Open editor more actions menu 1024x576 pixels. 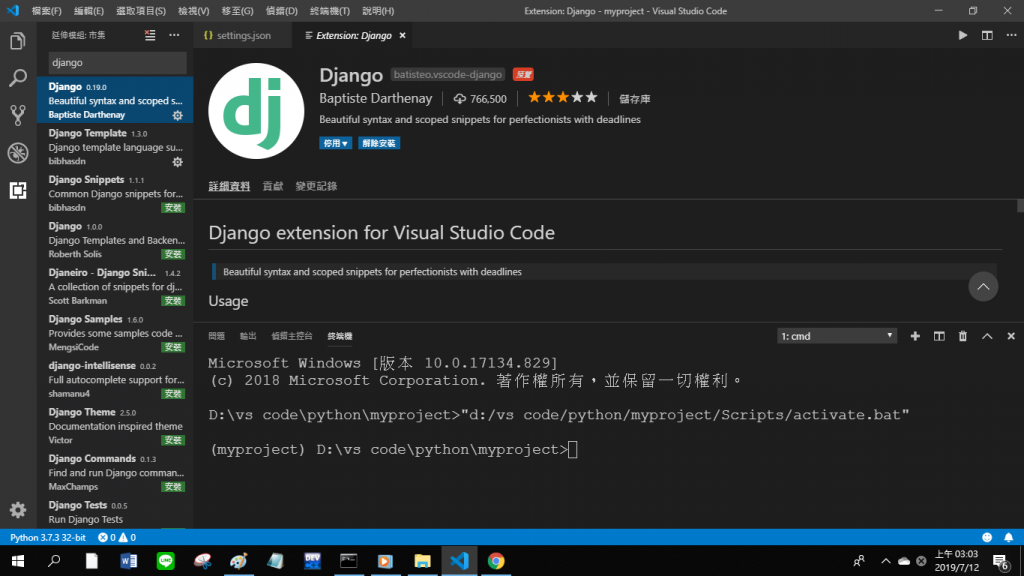click(x=1011, y=35)
